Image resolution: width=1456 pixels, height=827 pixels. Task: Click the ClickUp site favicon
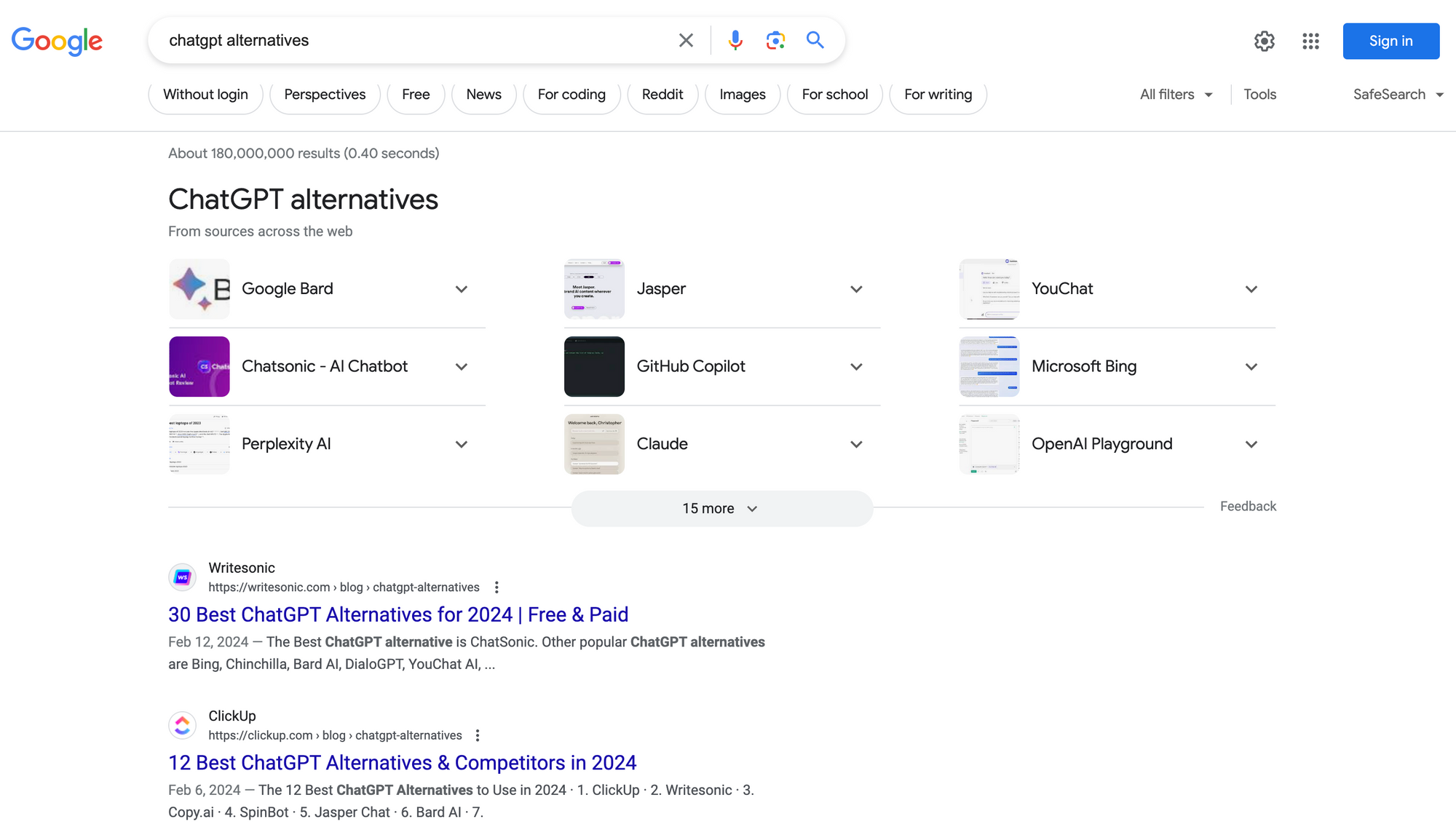click(x=182, y=725)
